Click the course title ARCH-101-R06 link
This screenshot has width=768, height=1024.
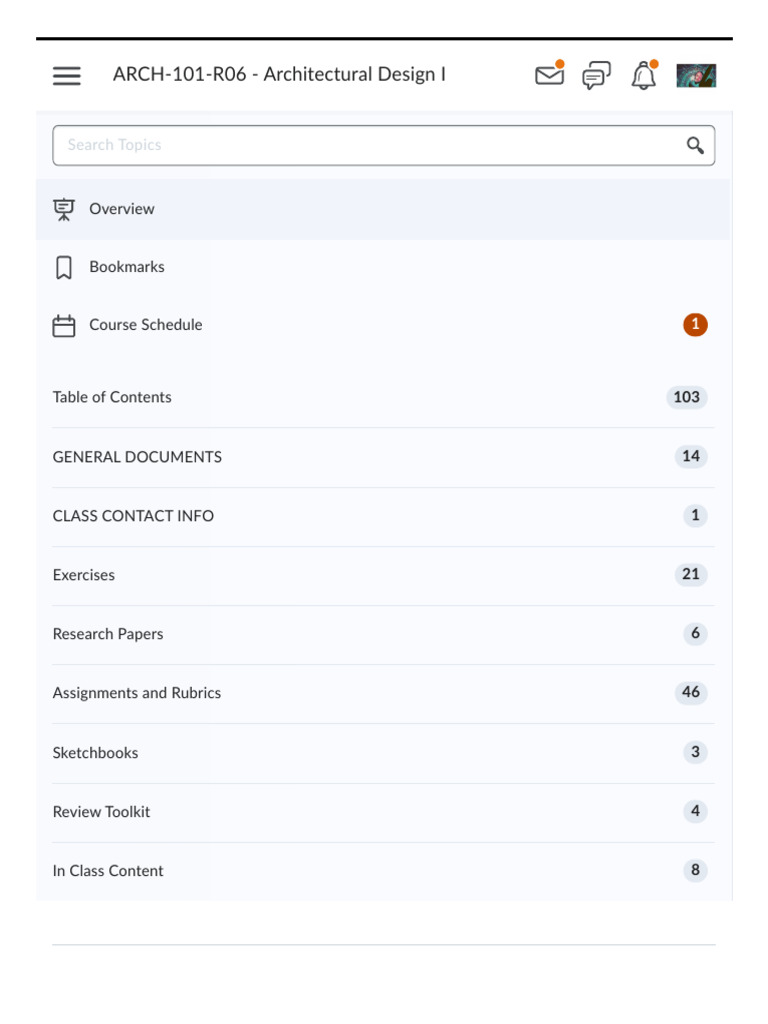click(279, 75)
